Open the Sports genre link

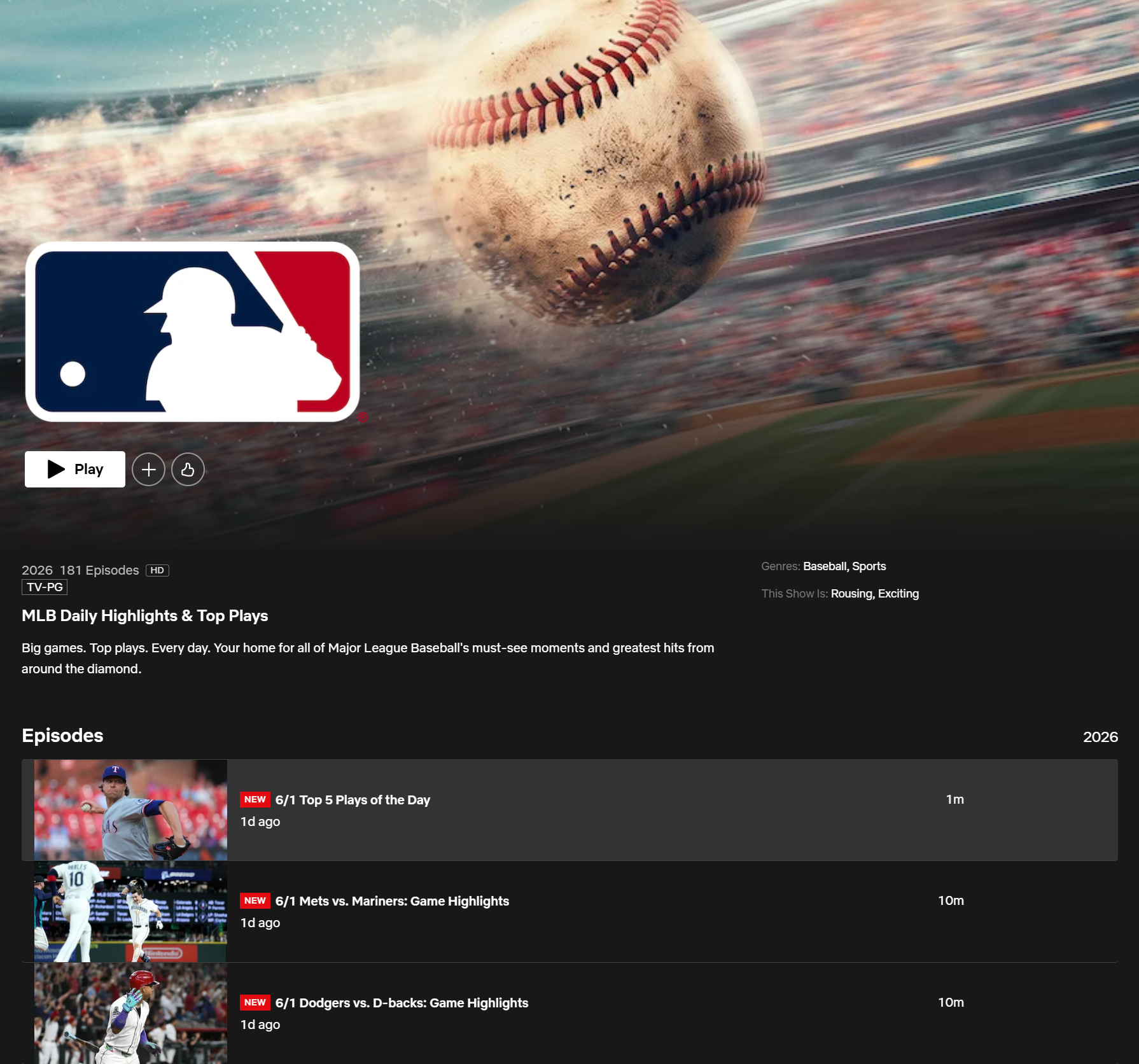869,566
